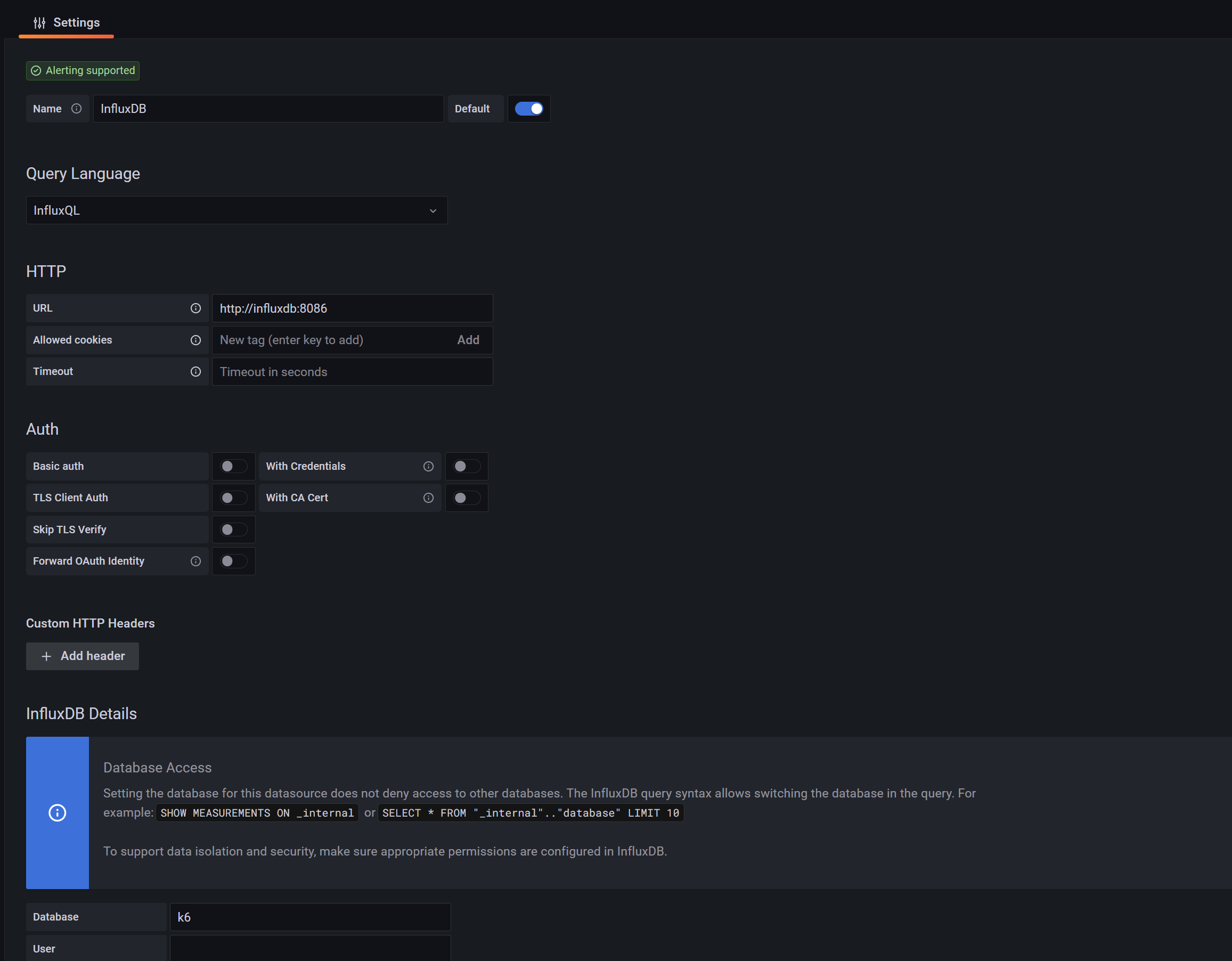
Task: Click the With CA Cert info icon
Action: coord(429,498)
